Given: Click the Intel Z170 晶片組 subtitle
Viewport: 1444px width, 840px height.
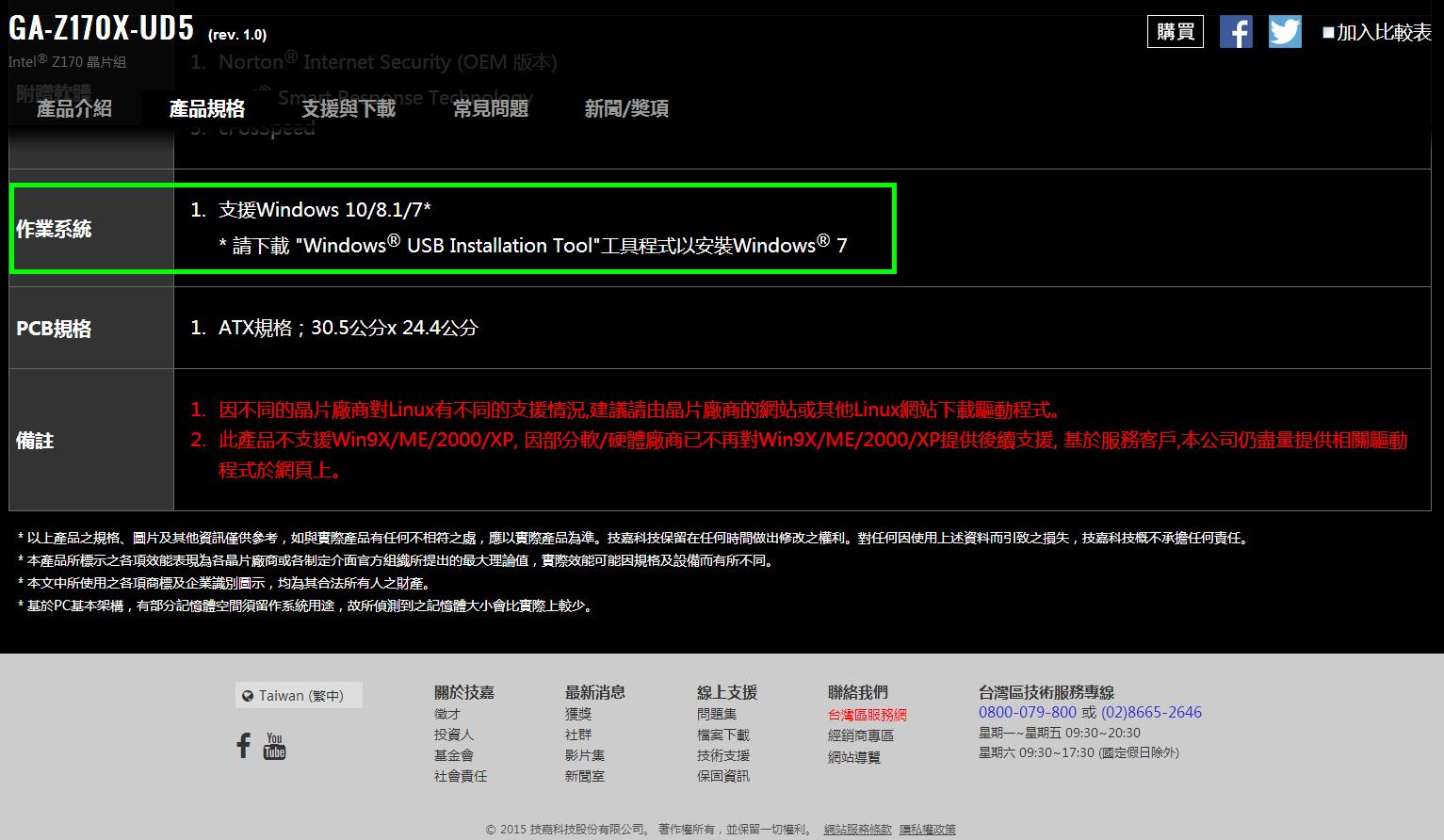Looking at the screenshot, I should (x=67, y=61).
